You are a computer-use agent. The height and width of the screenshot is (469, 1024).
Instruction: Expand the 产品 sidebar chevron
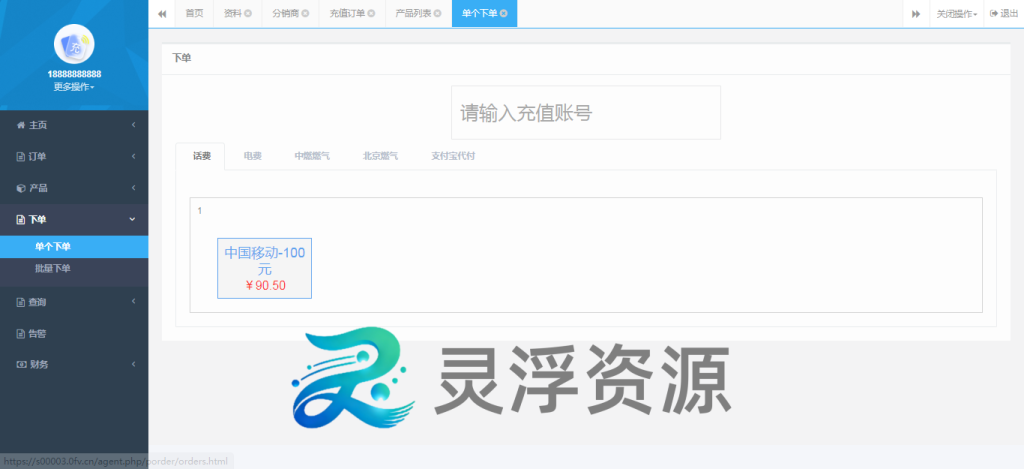133,188
